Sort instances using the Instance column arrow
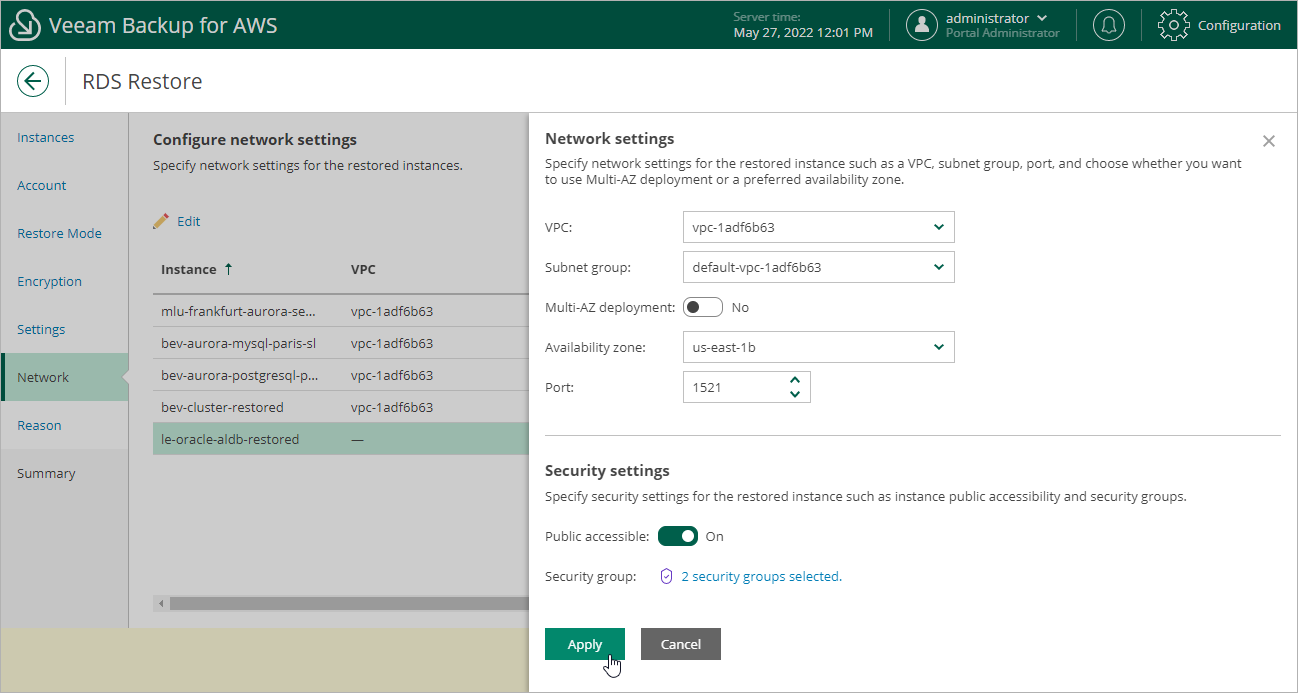Viewport: 1298px width, 693px height. 230,268
